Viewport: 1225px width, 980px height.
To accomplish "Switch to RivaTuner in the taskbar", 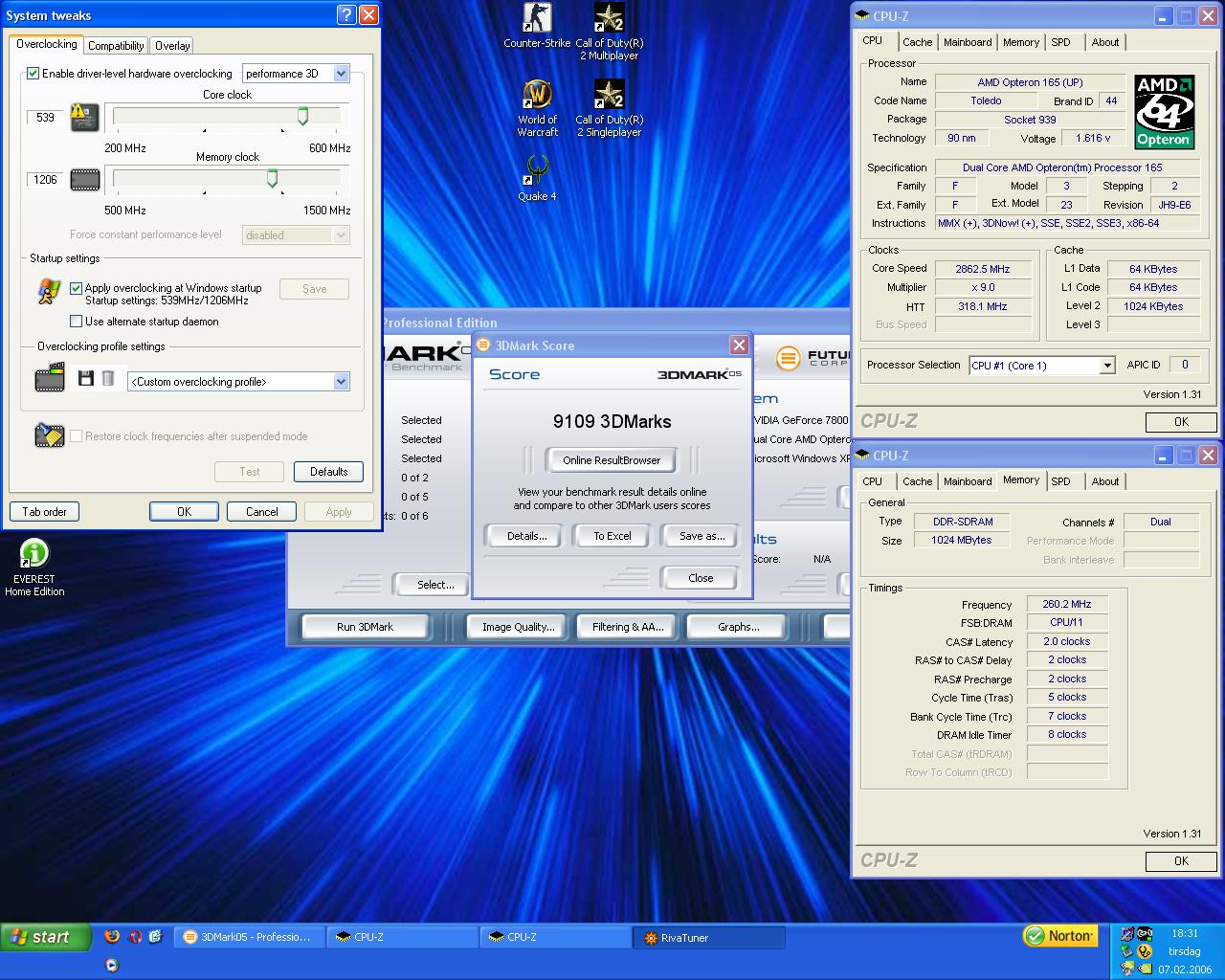I will pyautogui.click(x=708, y=938).
